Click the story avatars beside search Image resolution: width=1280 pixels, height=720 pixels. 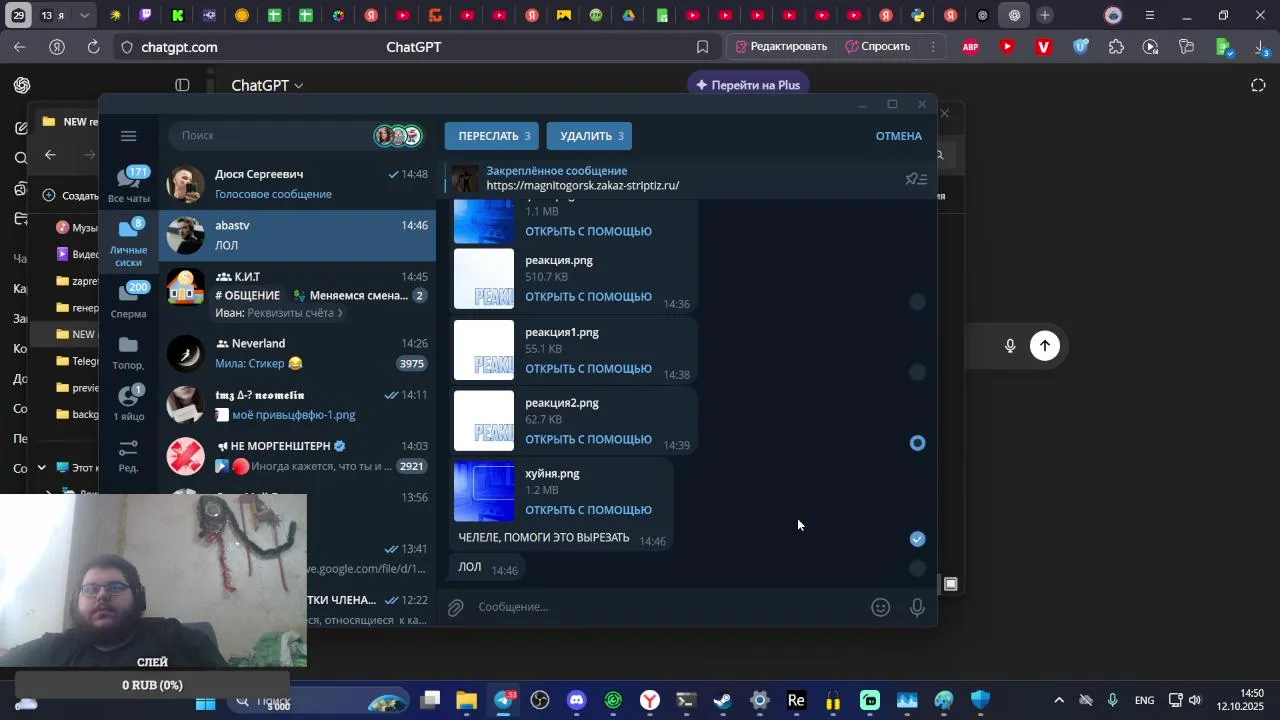(x=398, y=136)
